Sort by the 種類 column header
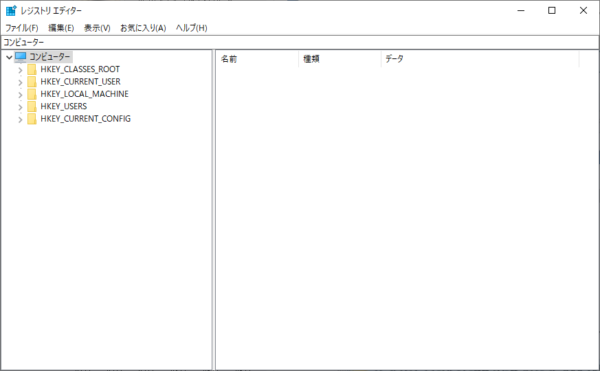 (x=340, y=59)
